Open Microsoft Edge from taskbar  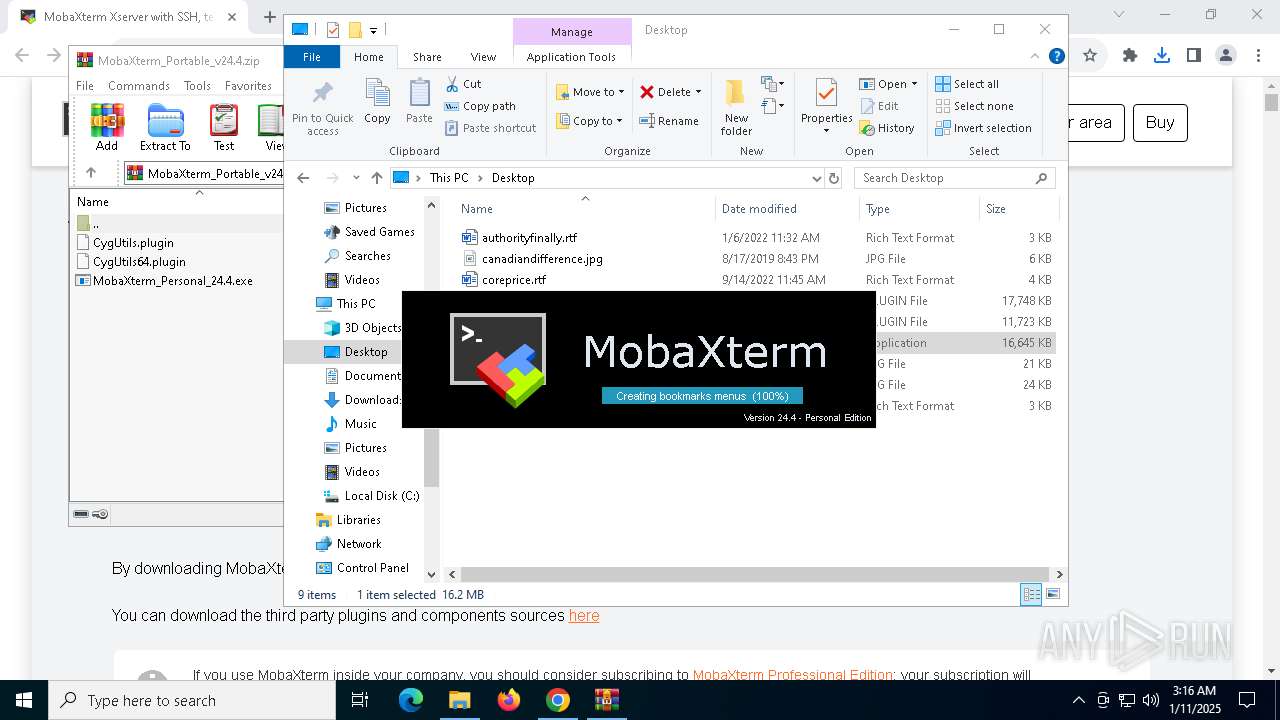click(x=411, y=700)
